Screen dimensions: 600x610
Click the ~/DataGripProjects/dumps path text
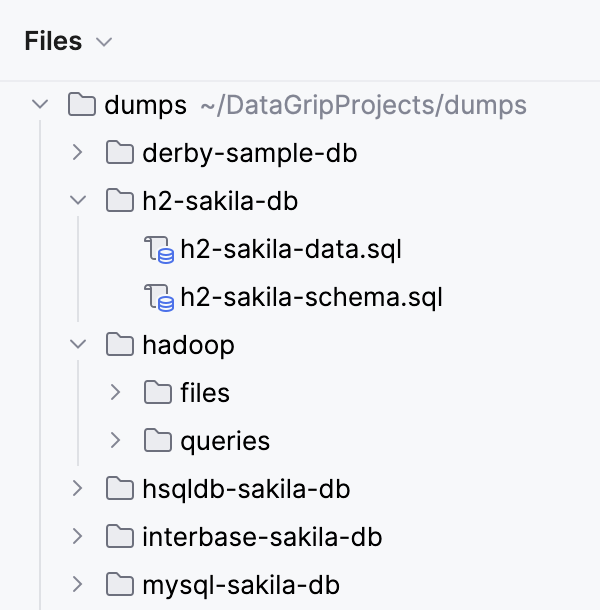pos(363,105)
